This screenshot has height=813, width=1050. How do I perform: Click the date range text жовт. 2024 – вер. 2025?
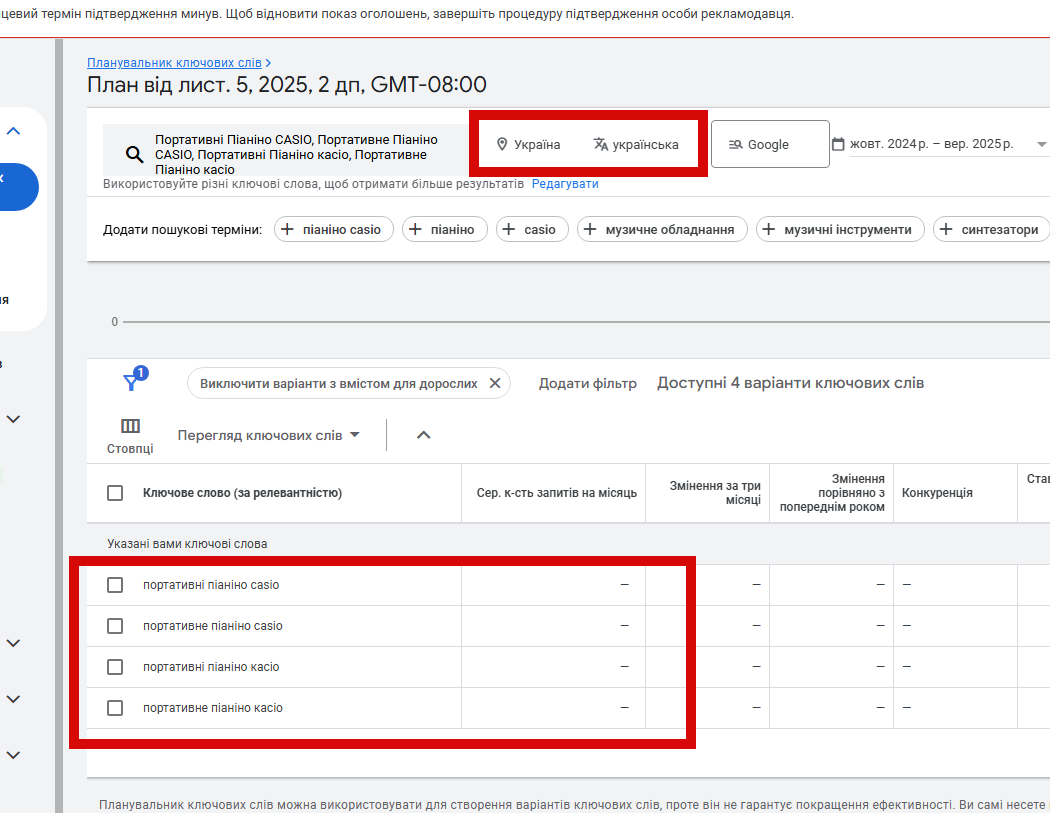coord(931,144)
